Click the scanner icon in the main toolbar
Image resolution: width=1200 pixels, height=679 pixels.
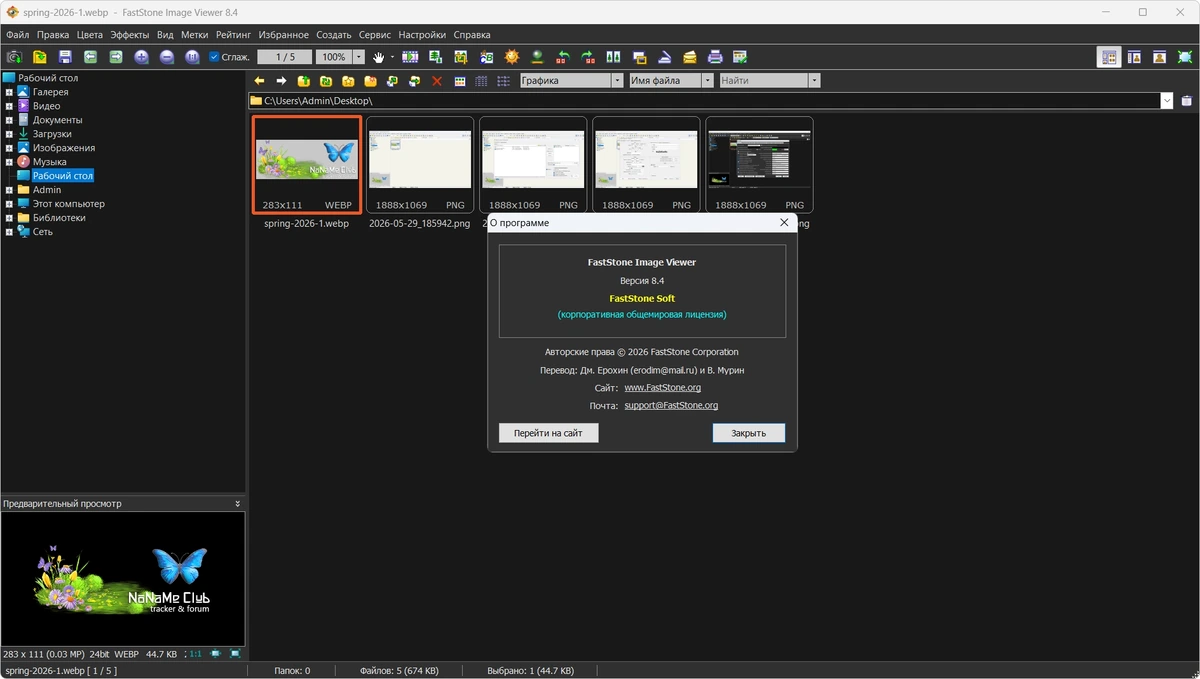pos(664,57)
